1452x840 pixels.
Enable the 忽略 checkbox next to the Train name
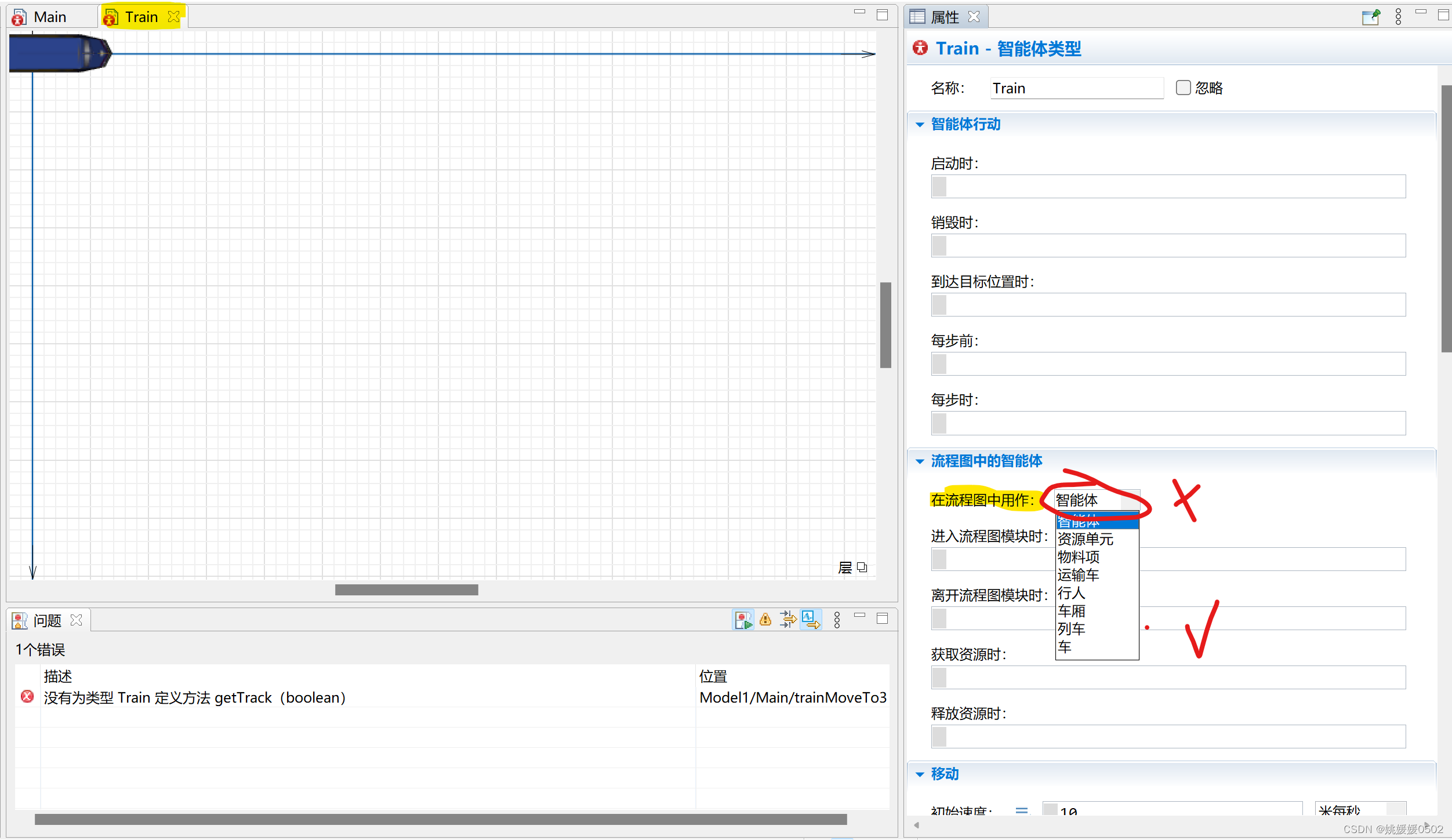[1183, 87]
